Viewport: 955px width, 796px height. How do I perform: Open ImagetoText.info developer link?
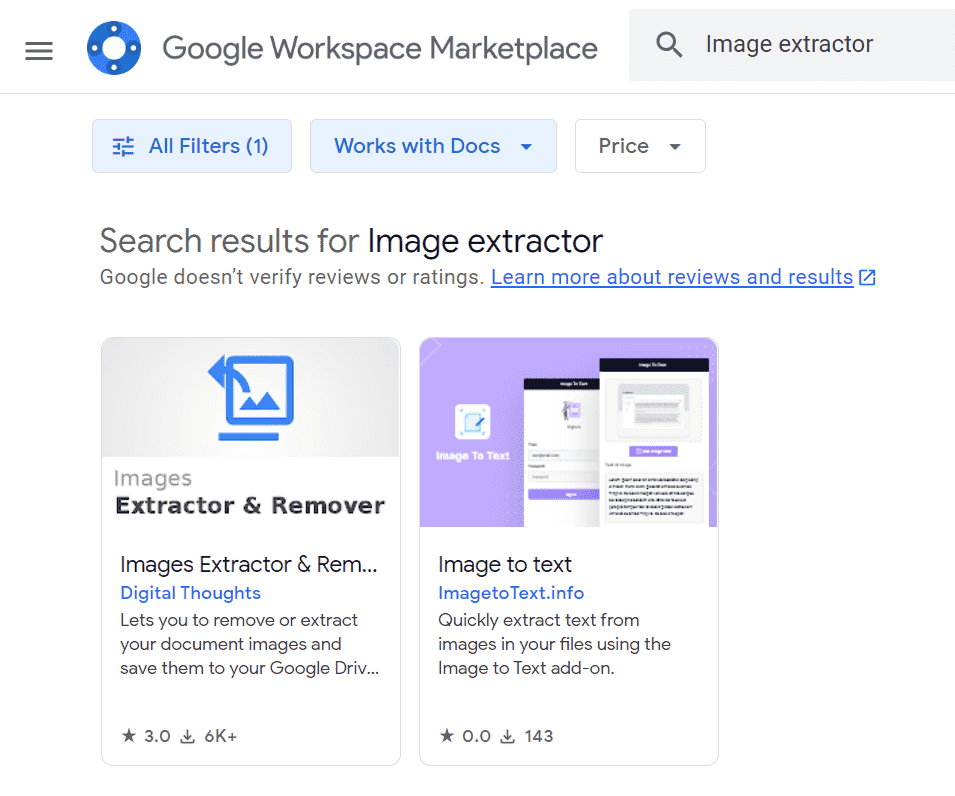pos(511,593)
